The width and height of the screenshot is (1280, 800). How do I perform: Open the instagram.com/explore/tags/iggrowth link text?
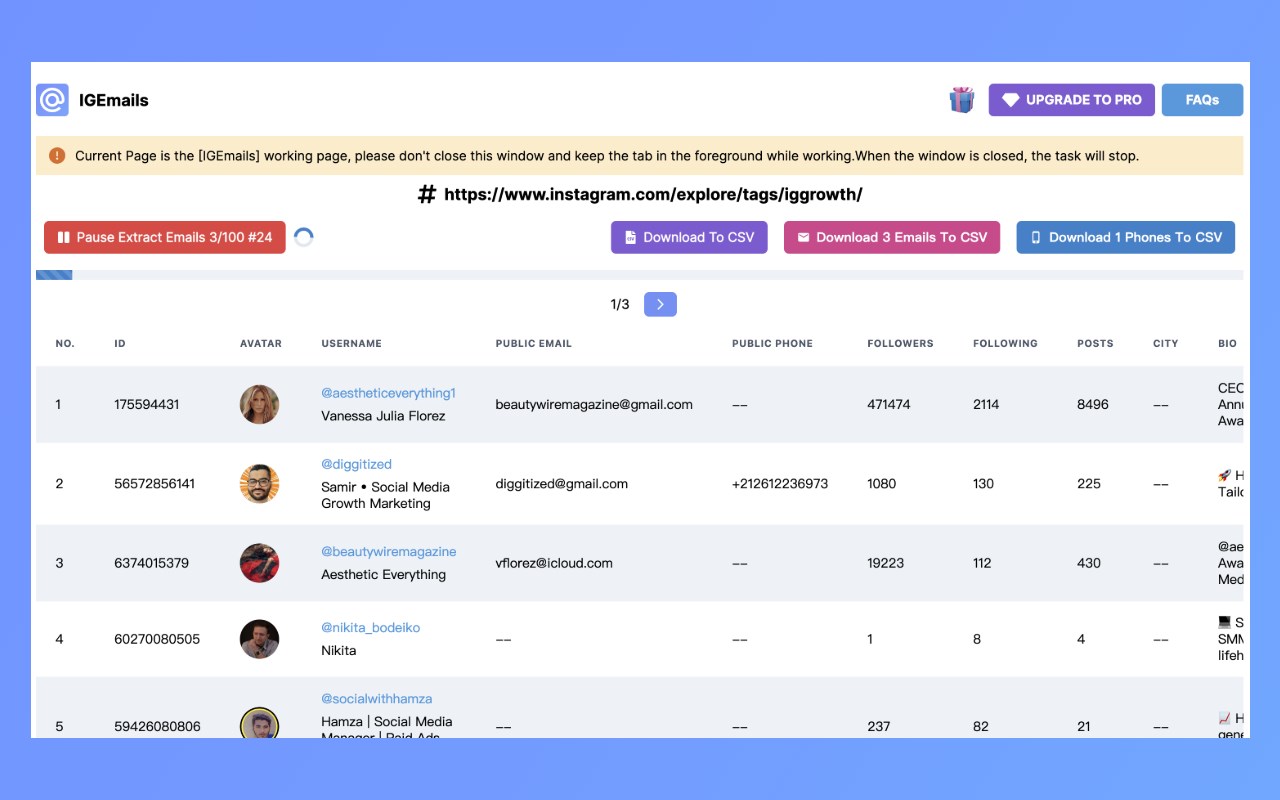[x=653, y=194]
